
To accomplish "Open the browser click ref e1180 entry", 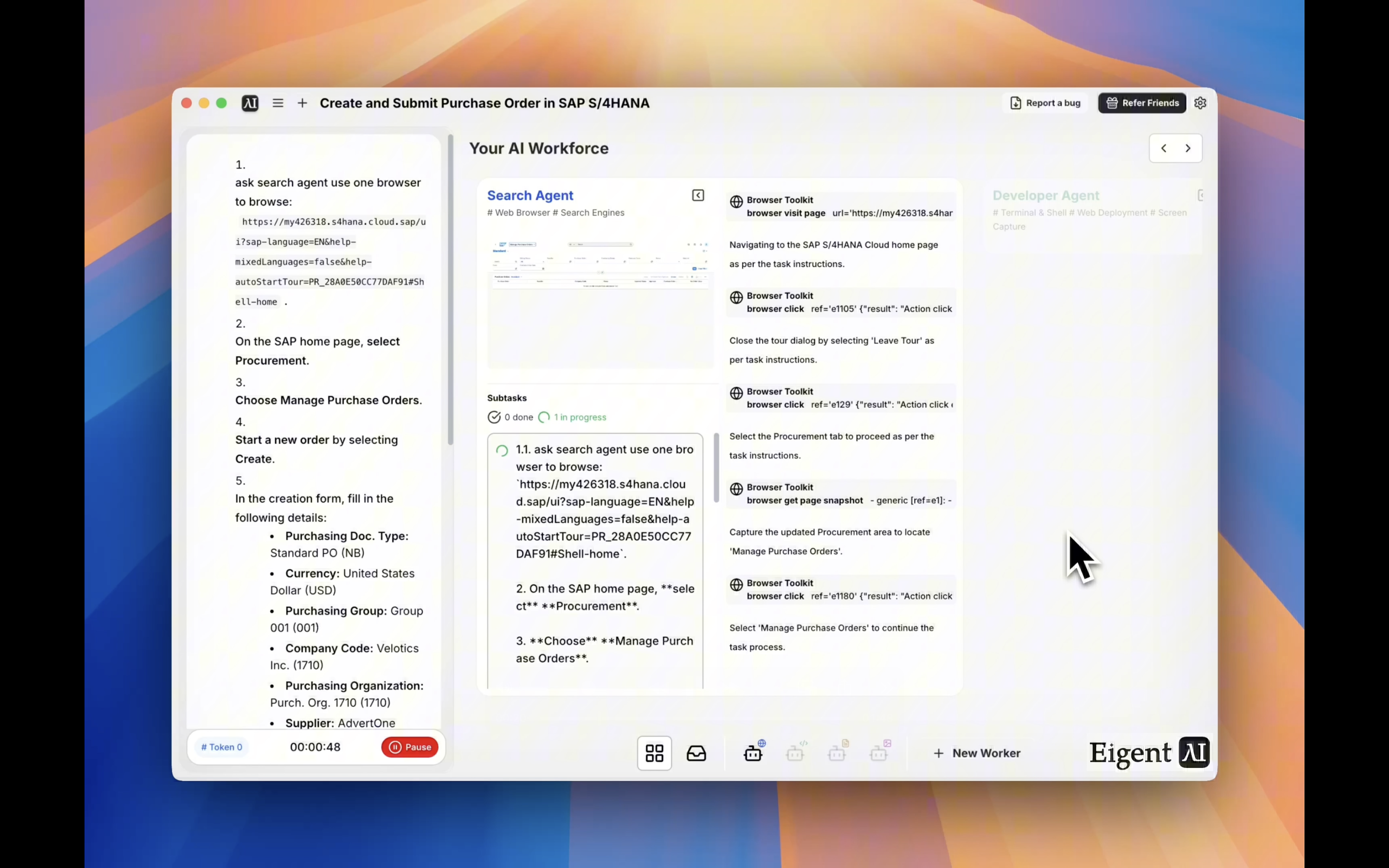I will [x=841, y=590].
